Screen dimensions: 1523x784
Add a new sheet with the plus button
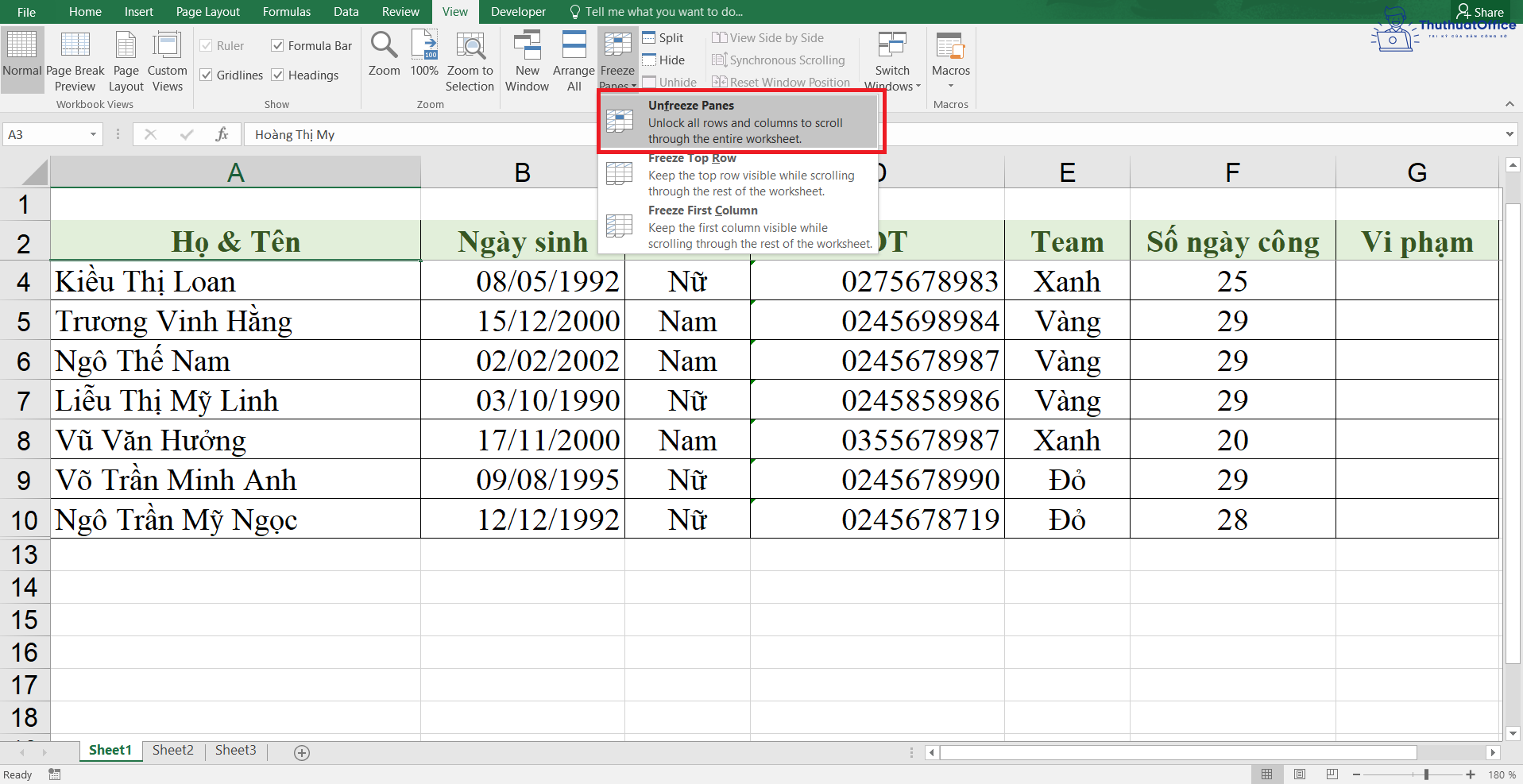point(301,752)
